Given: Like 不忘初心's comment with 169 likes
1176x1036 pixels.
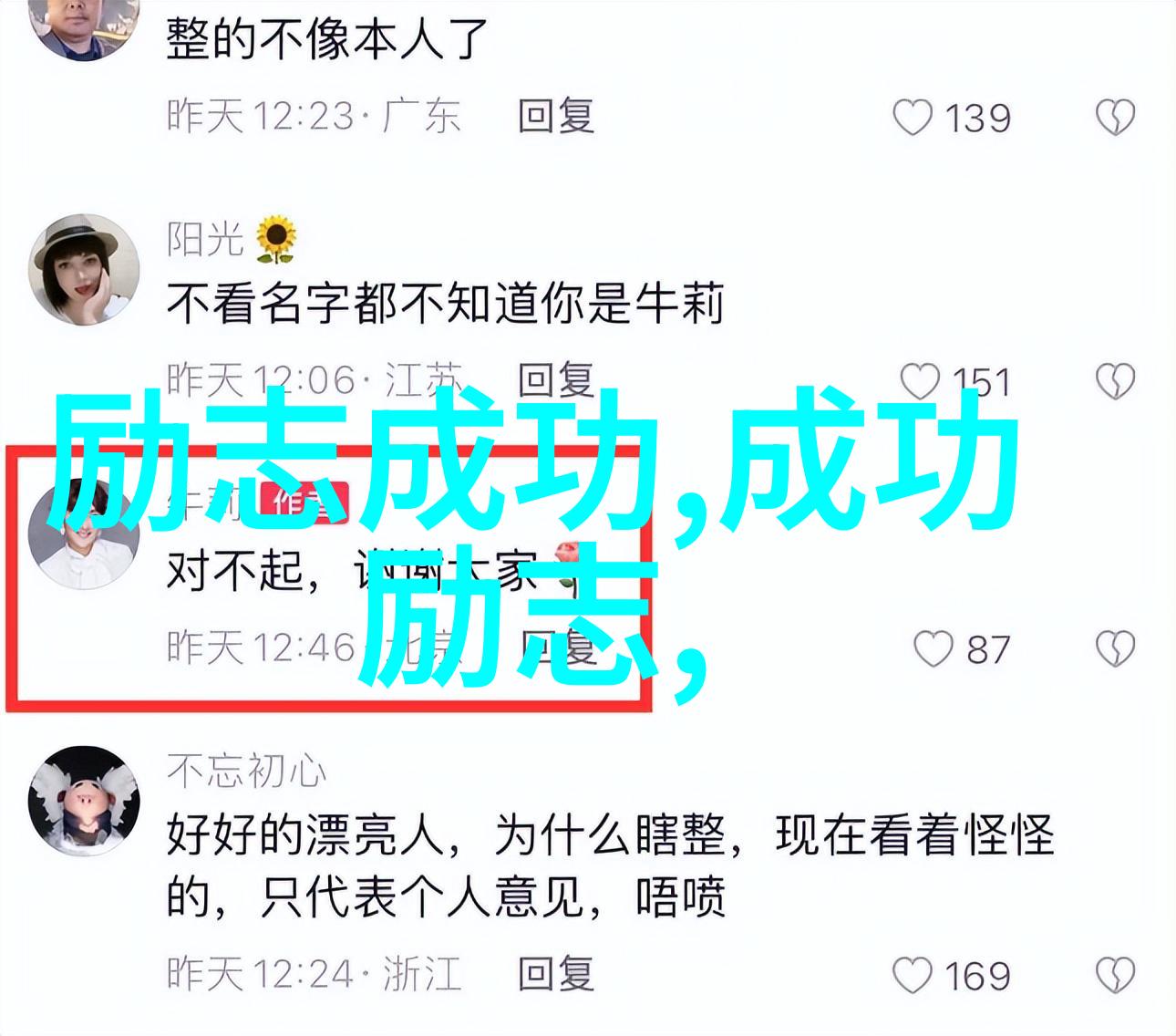Looking at the screenshot, I should point(913,975).
